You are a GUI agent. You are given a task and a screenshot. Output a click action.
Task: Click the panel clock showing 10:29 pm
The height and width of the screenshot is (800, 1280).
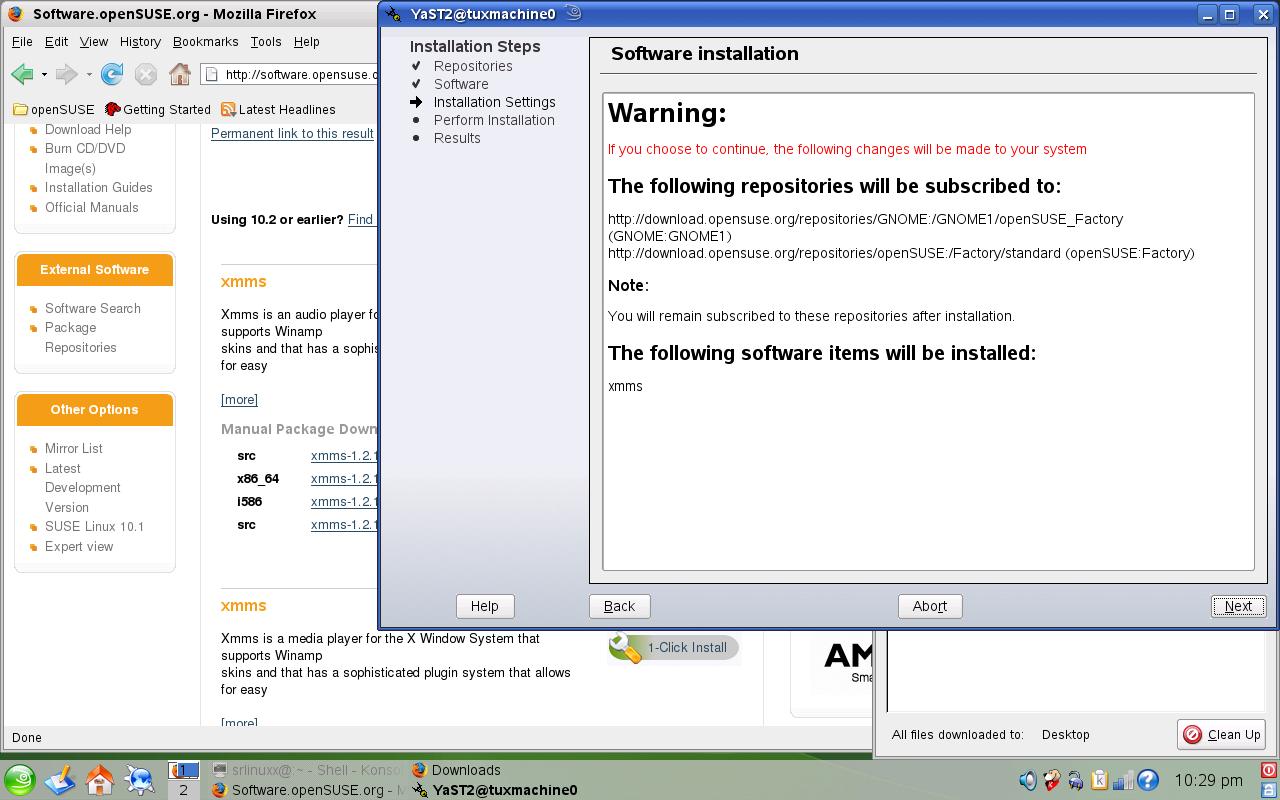point(1208,780)
